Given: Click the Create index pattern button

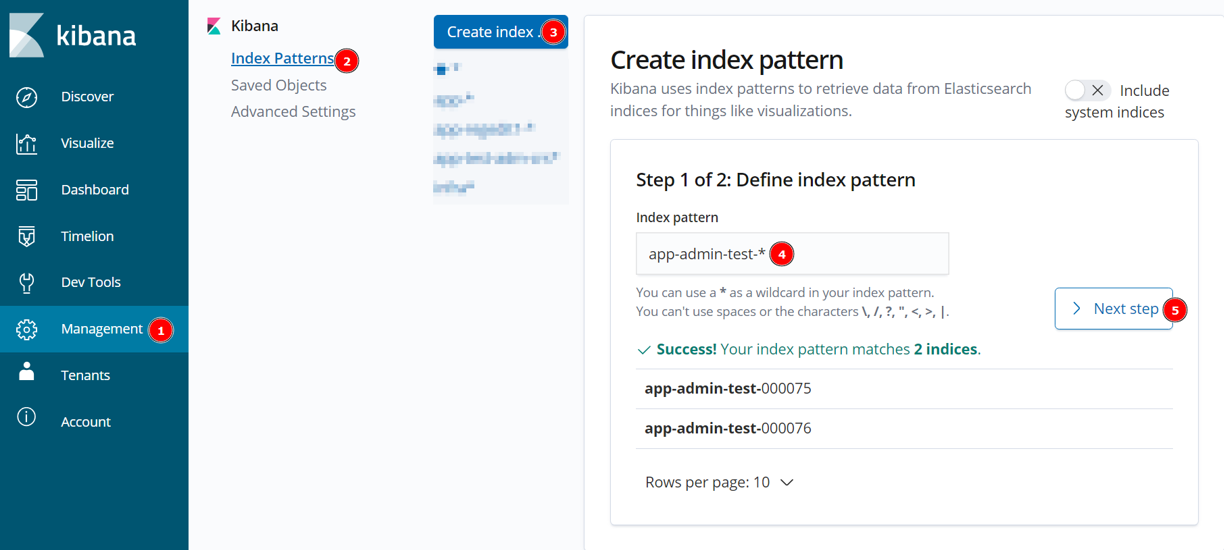Looking at the screenshot, I should pos(491,32).
